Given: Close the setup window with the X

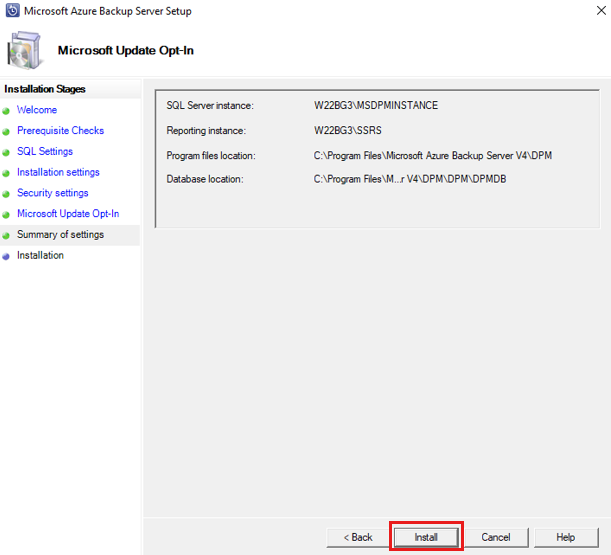Looking at the screenshot, I should [x=601, y=11].
